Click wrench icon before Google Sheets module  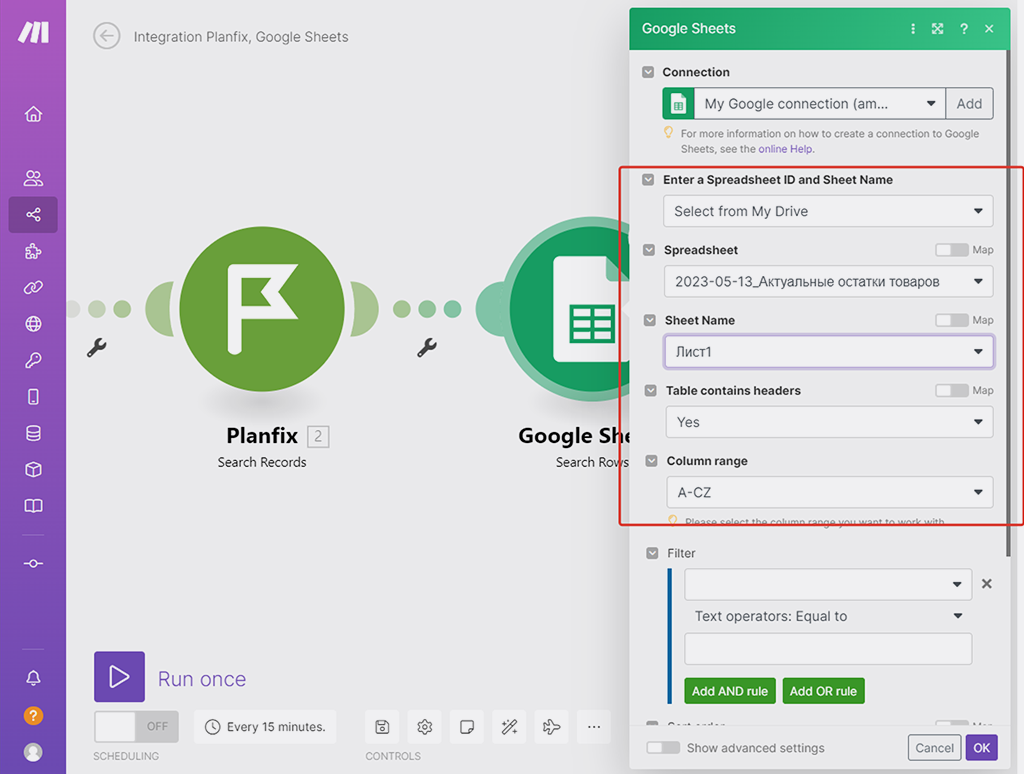[427, 347]
